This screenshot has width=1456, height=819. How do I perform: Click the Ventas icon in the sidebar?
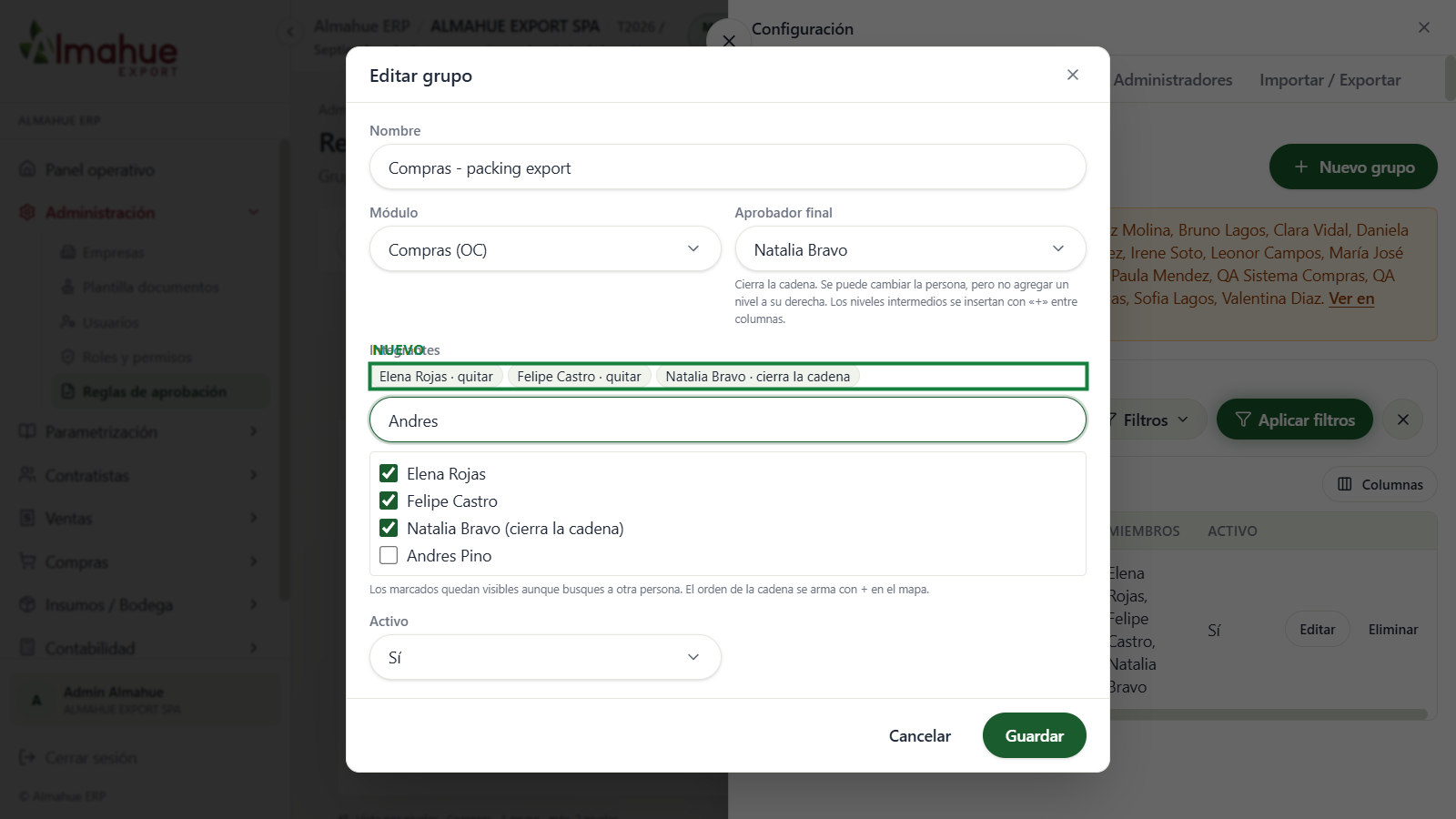(27, 518)
